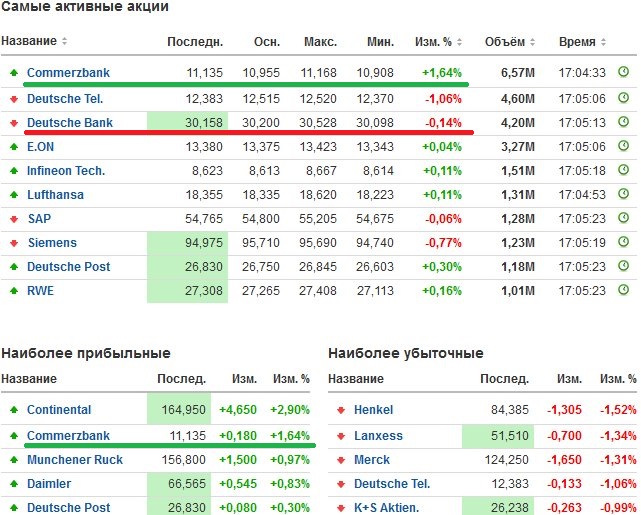Image resolution: width=641 pixels, height=515 pixels.
Task: Open the Lufthansa stock link
Action: (56, 195)
